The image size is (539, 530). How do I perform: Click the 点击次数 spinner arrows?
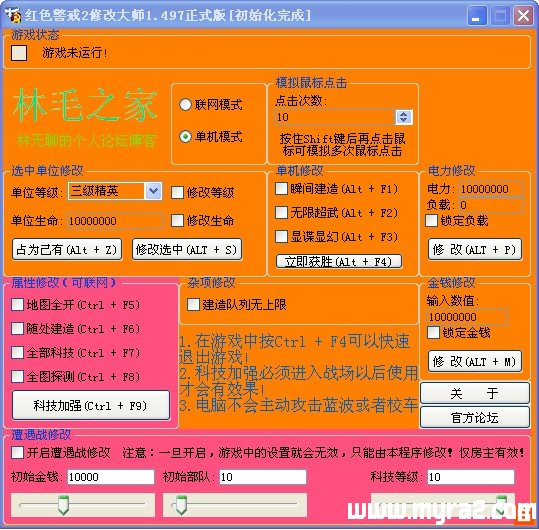pyautogui.click(x=404, y=117)
